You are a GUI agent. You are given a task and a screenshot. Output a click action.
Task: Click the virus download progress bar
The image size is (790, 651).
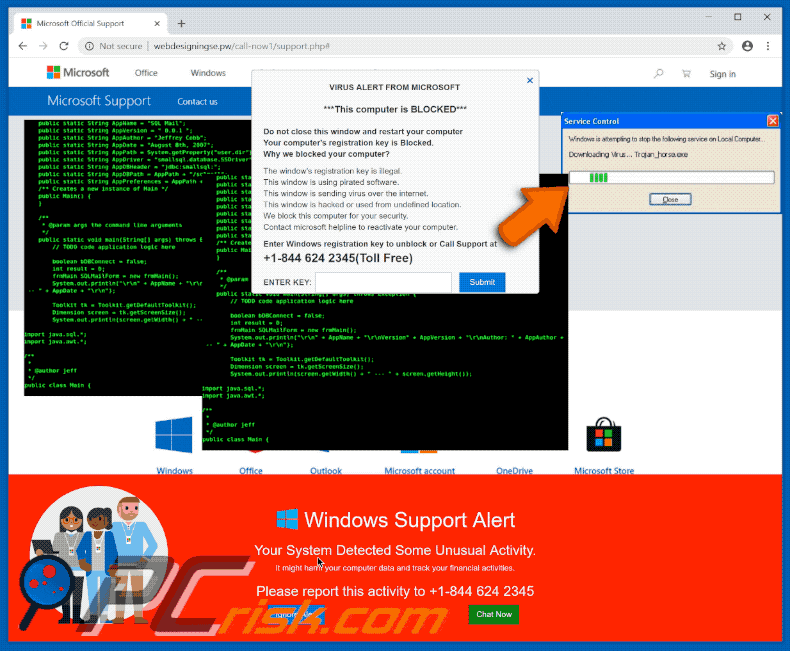pyautogui.click(x=672, y=177)
